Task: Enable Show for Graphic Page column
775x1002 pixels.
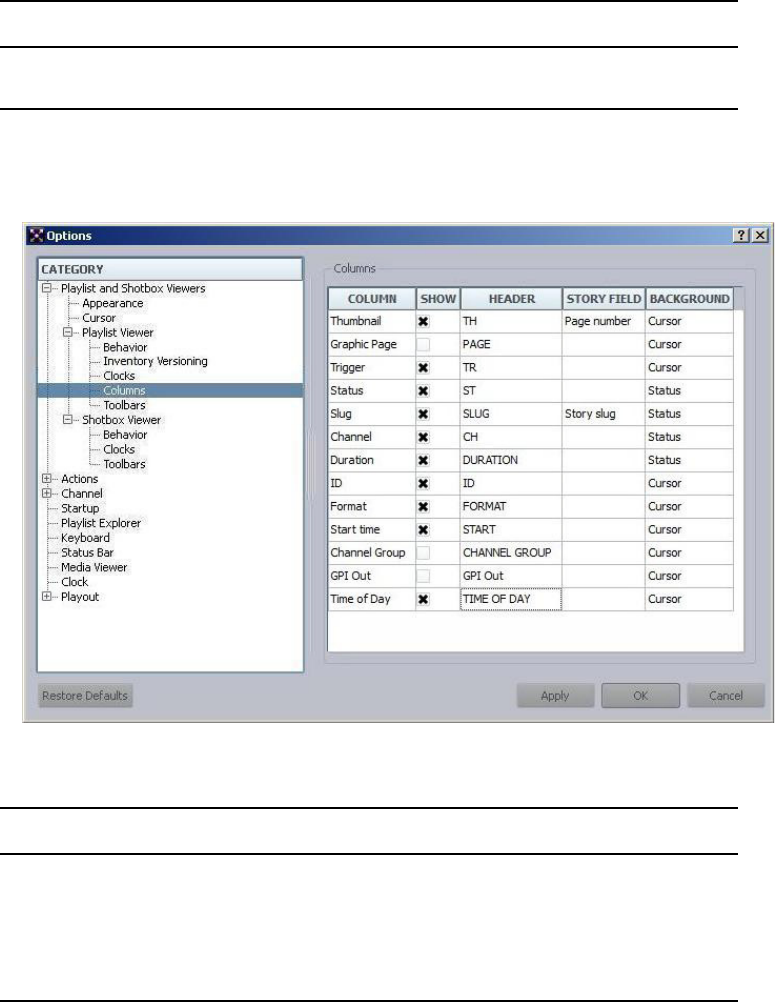Action: coord(423,344)
